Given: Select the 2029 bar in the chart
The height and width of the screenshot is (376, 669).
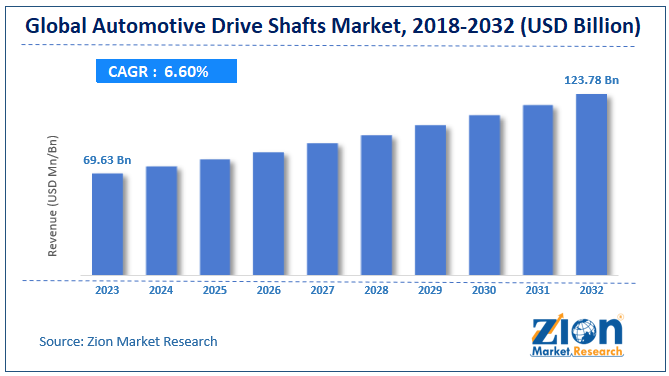Looking at the screenshot, I should (430, 200).
